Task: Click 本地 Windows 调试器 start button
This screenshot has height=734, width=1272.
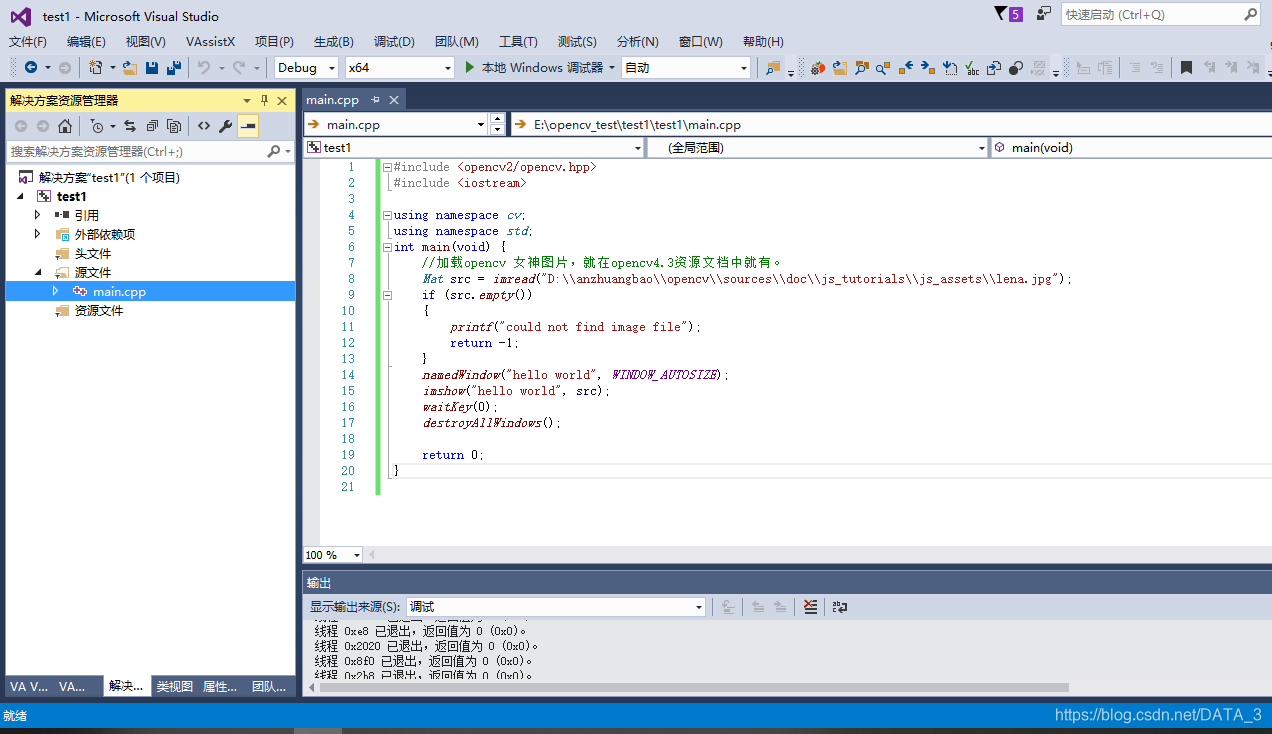Action: (541, 67)
